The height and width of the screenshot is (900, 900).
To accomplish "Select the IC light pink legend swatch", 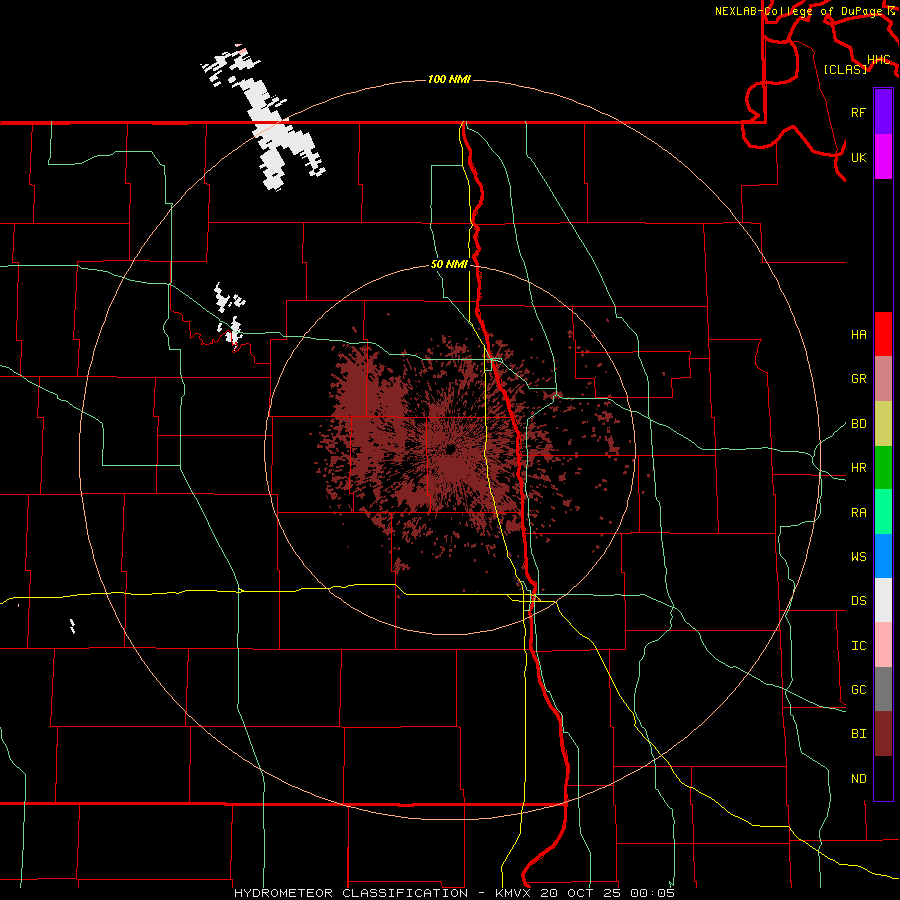I will coord(883,645).
